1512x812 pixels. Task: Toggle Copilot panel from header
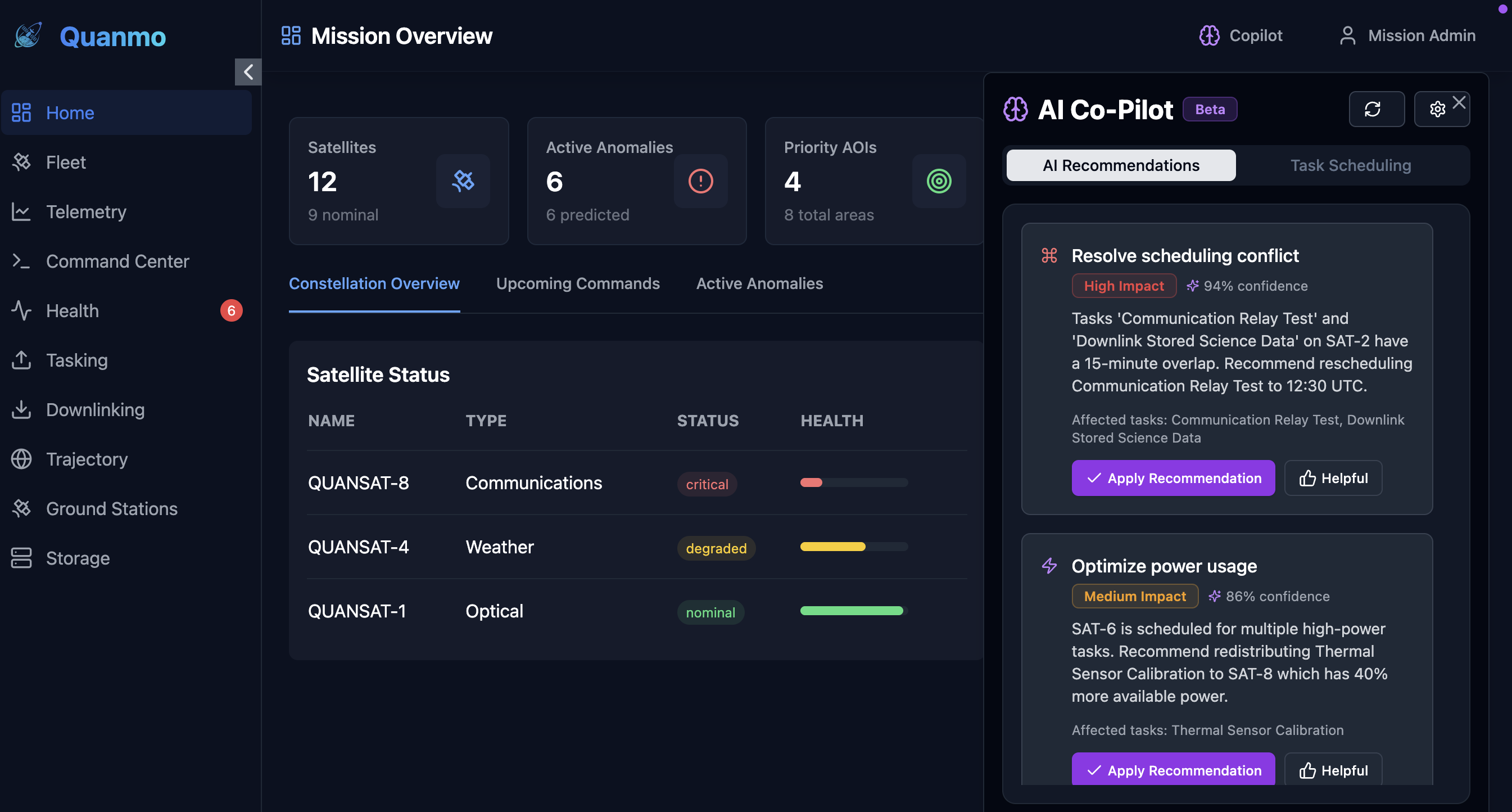click(x=1241, y=35)
